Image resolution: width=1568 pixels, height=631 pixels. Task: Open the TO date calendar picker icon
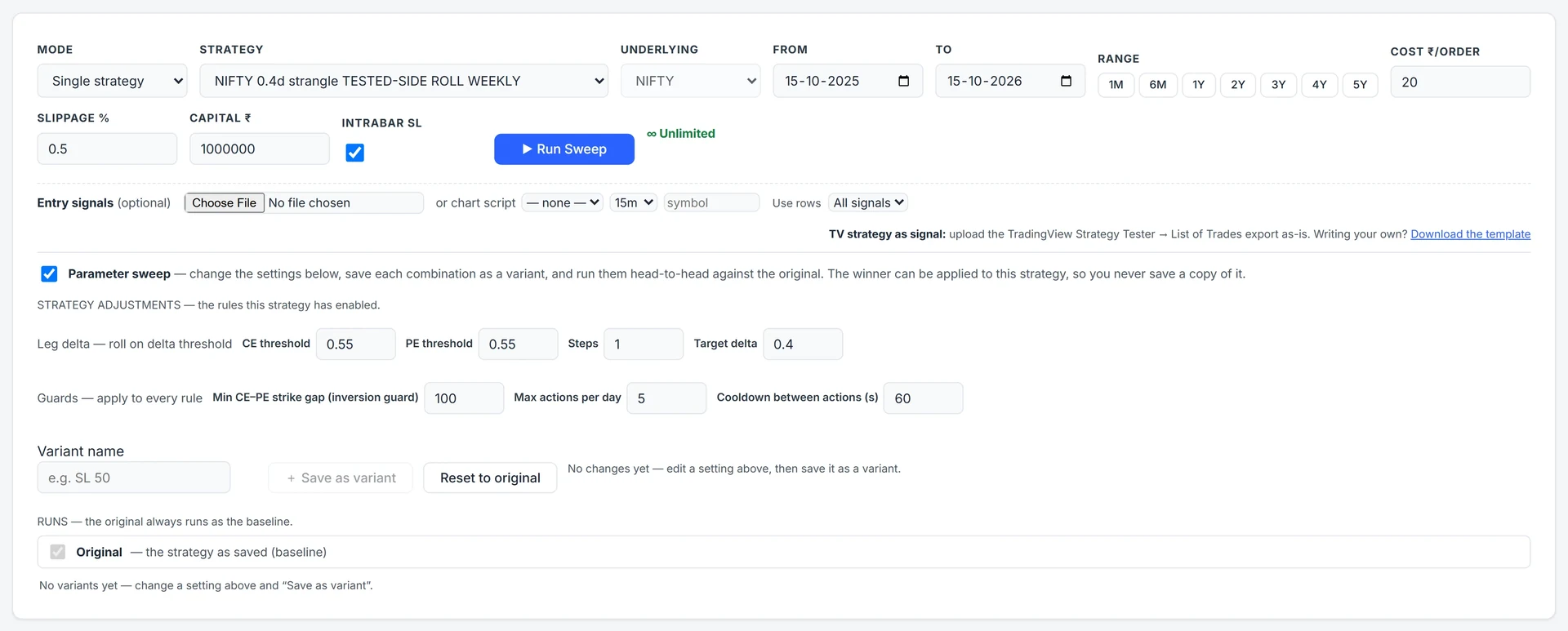tap(1066, 81)
